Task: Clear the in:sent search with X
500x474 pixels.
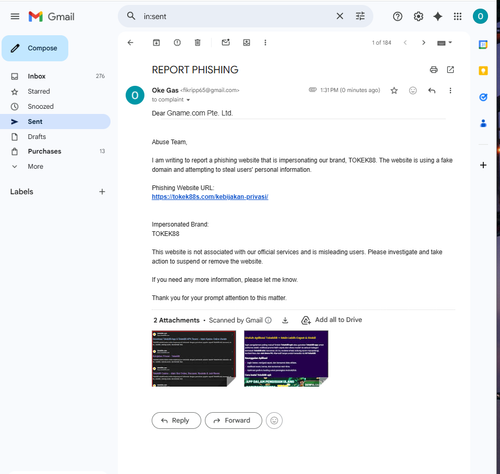Action: pos(340,16)
